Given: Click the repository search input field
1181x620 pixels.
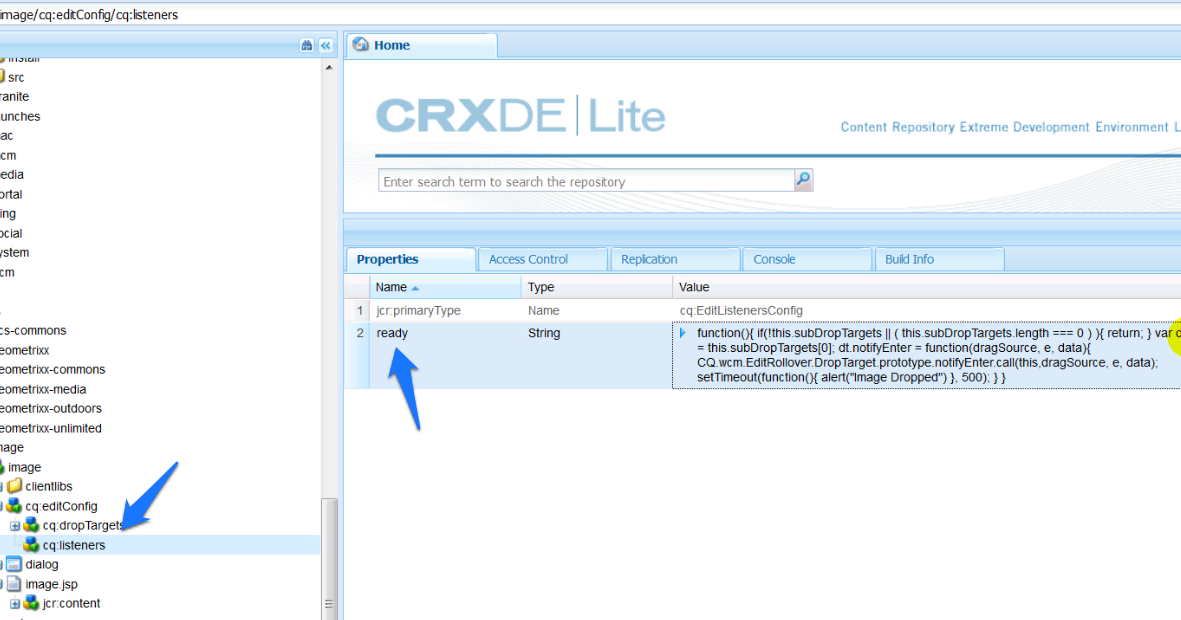Looking at the screenshot, I should [586, 181].
